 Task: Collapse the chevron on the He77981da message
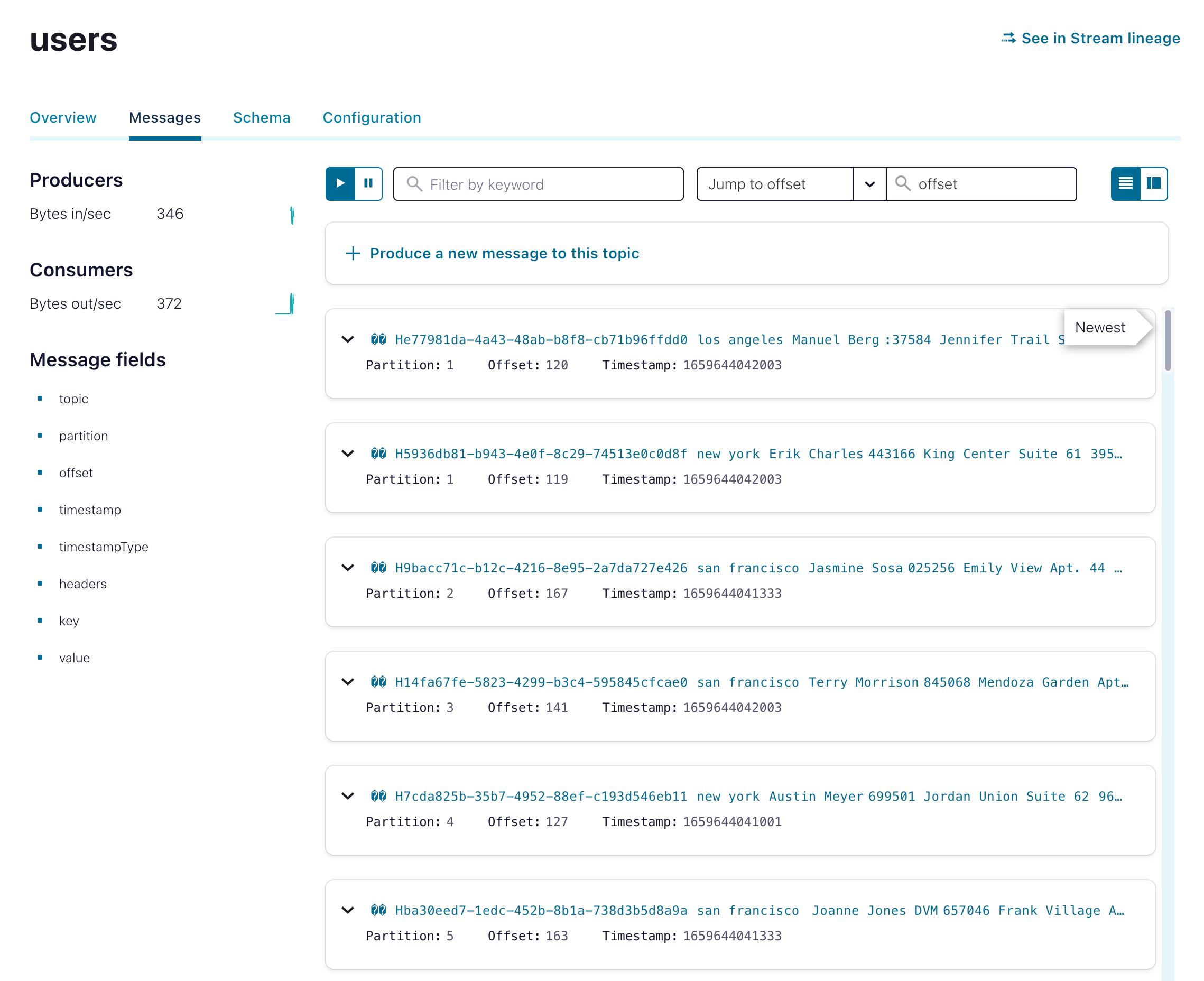click(348, 339)
